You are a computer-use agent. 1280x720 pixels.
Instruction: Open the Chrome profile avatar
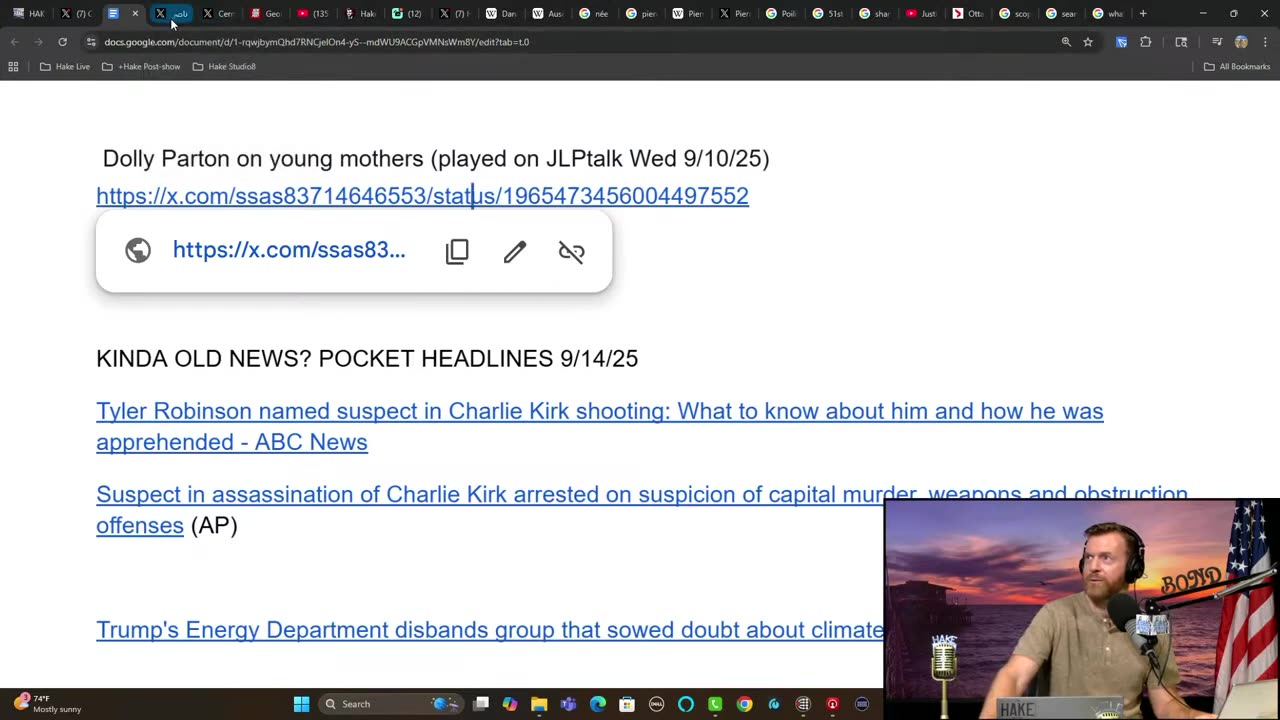click(1241, 42)
